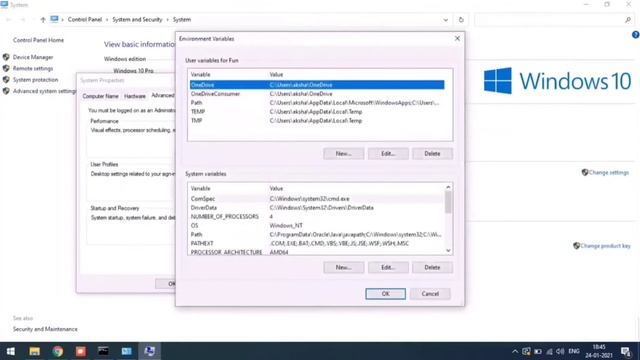Click the refresh button in address bar

point(461,20)
